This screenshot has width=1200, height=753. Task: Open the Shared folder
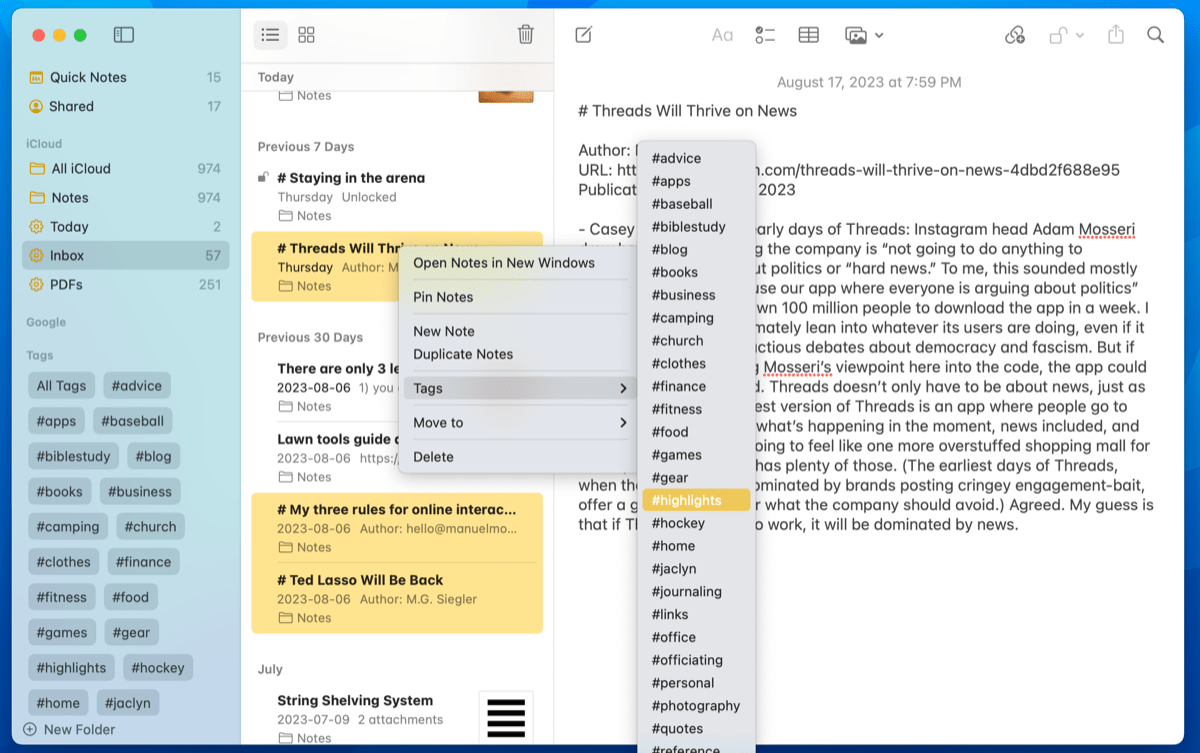(125, 106)
